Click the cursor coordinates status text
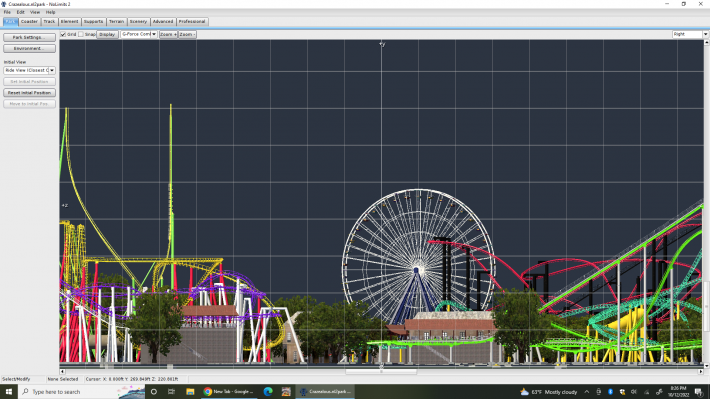Screen dimensions: 710x399 coord(132,379)
